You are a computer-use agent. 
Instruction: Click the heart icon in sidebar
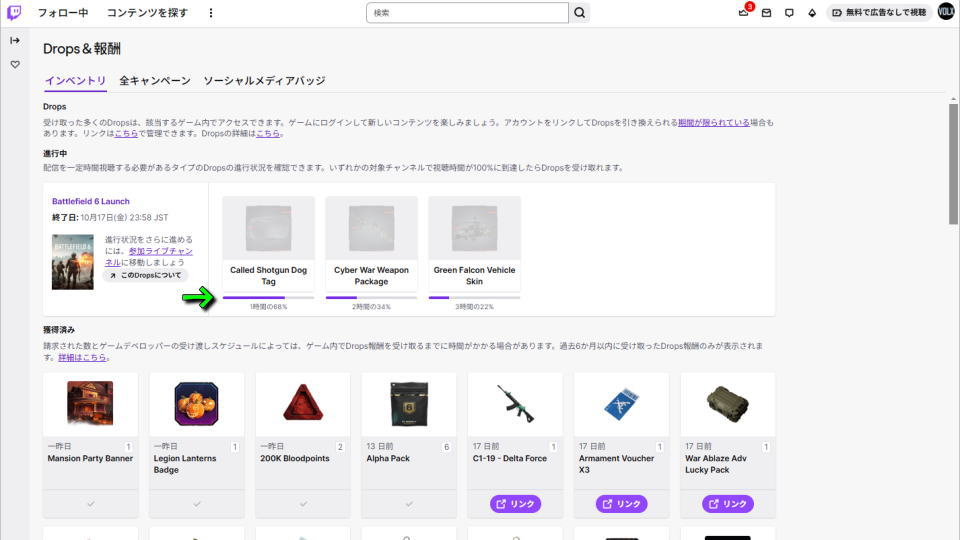click(15, 64)
